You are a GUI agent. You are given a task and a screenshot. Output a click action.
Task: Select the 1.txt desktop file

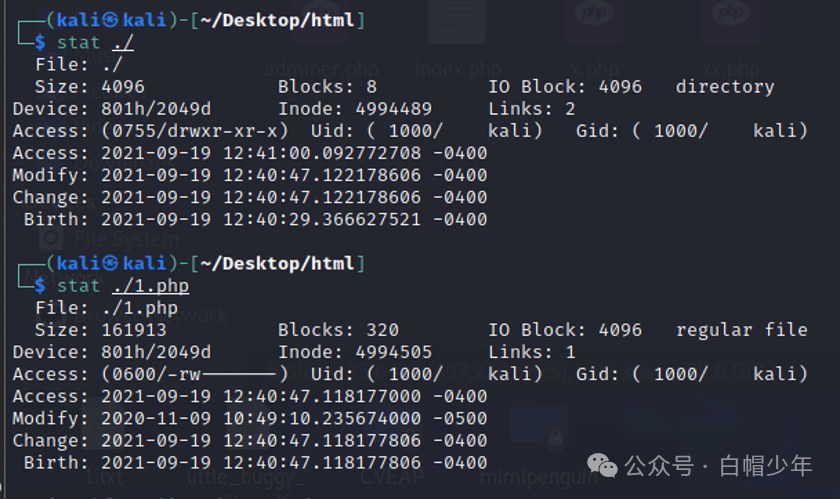point(104,476)
